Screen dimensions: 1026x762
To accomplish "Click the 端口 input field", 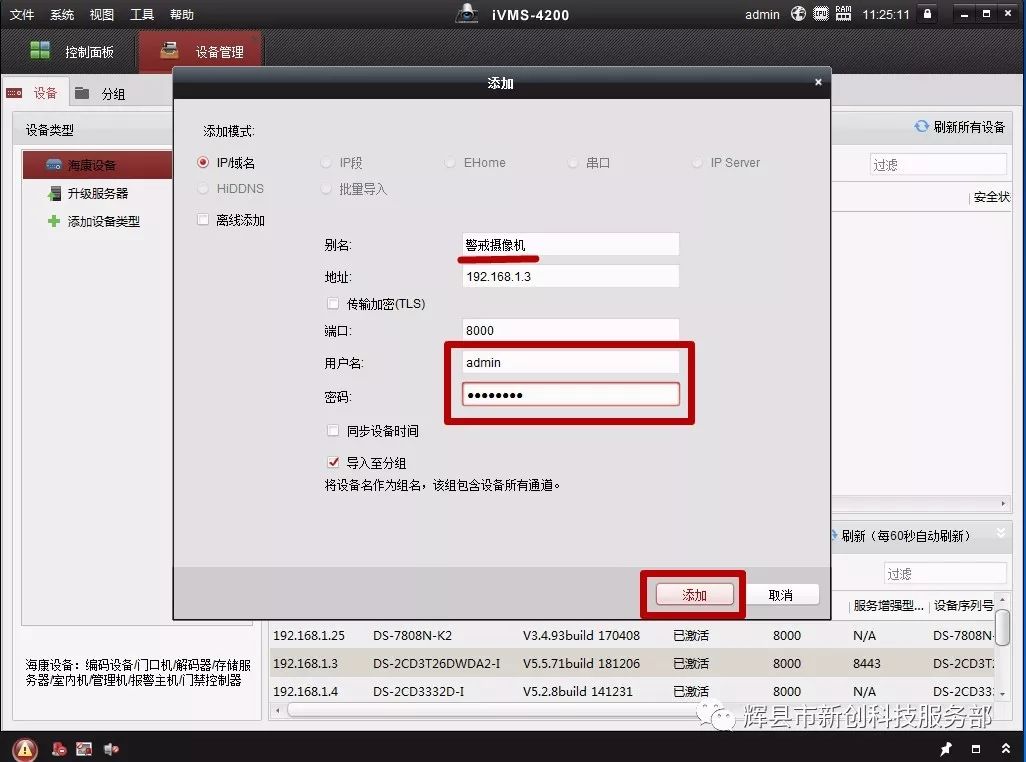I will pos(571,330).
